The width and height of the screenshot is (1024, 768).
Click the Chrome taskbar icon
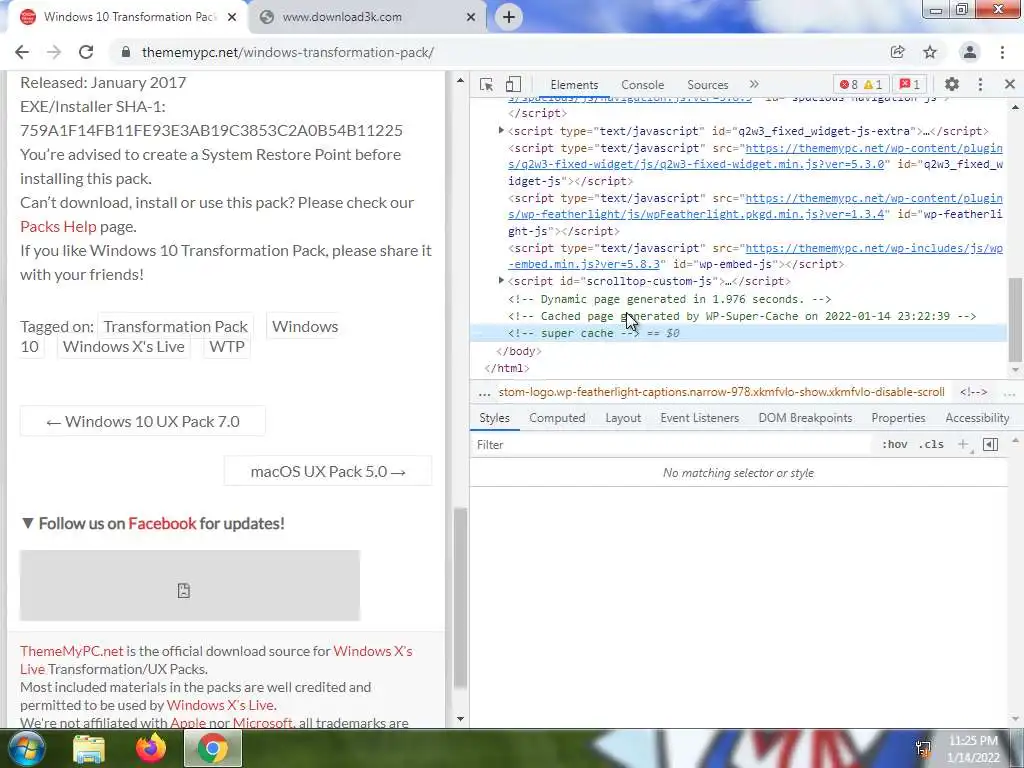coord(213,748)
